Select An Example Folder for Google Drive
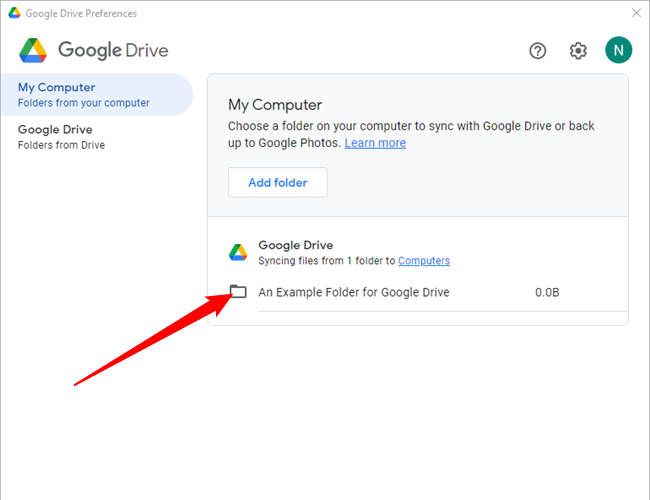 354,292
